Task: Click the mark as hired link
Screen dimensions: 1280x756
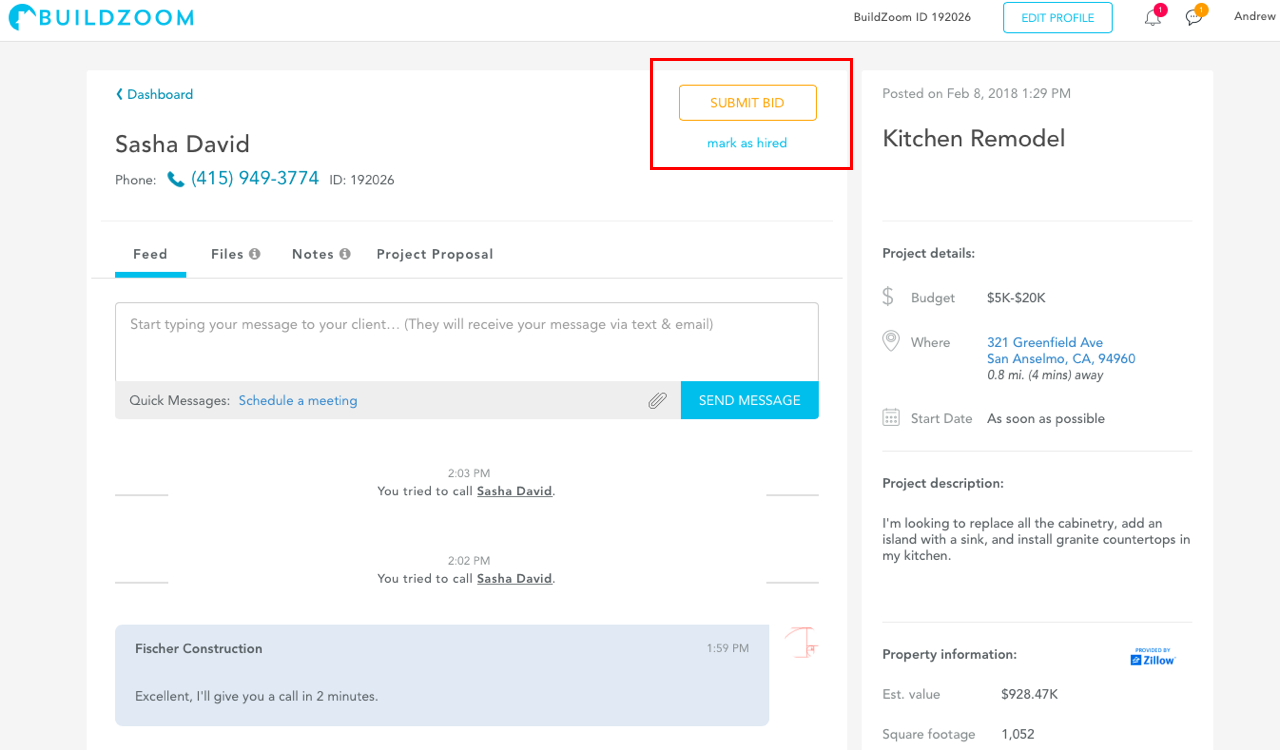Action: 747,143
